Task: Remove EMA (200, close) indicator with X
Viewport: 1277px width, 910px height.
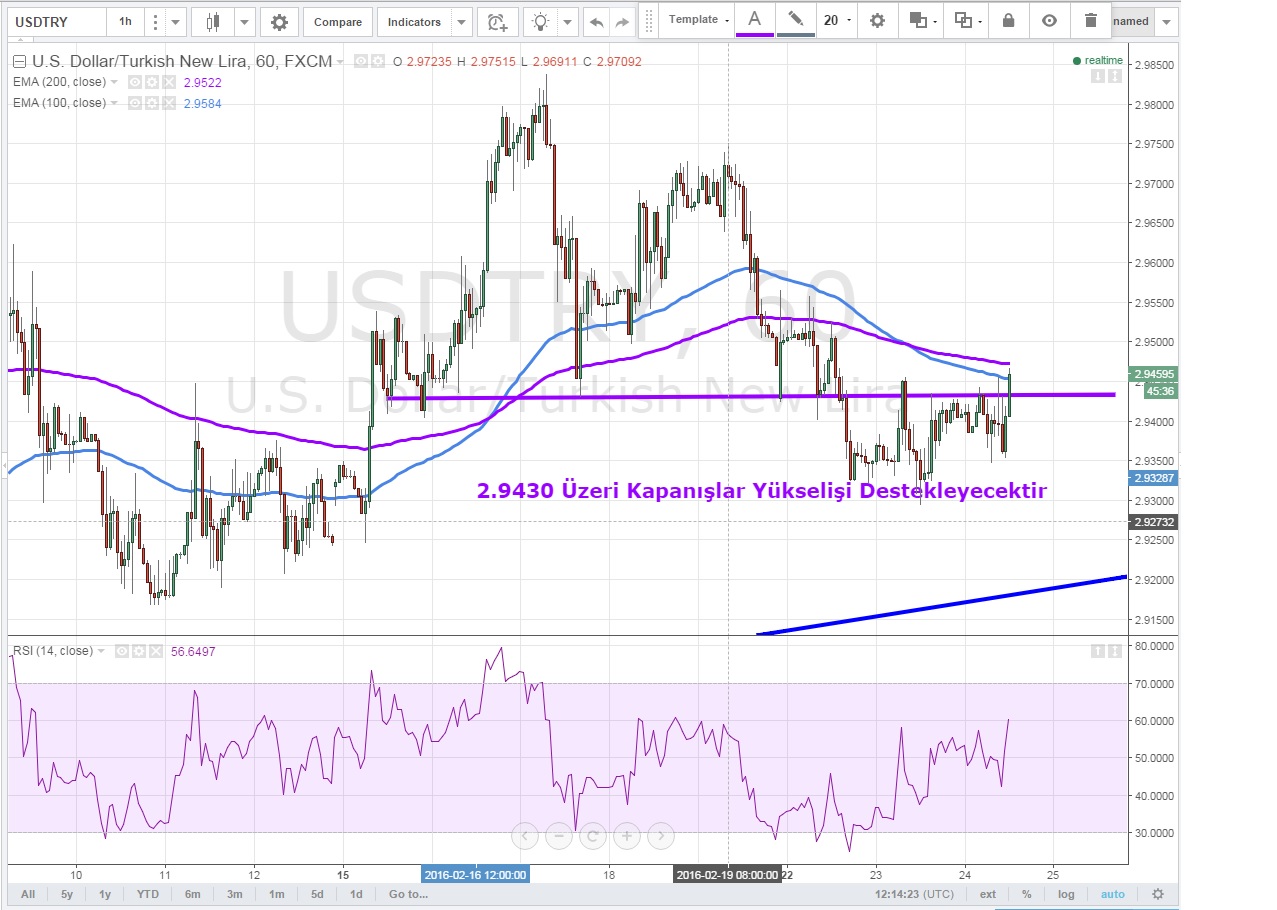Action: (169, 82)
